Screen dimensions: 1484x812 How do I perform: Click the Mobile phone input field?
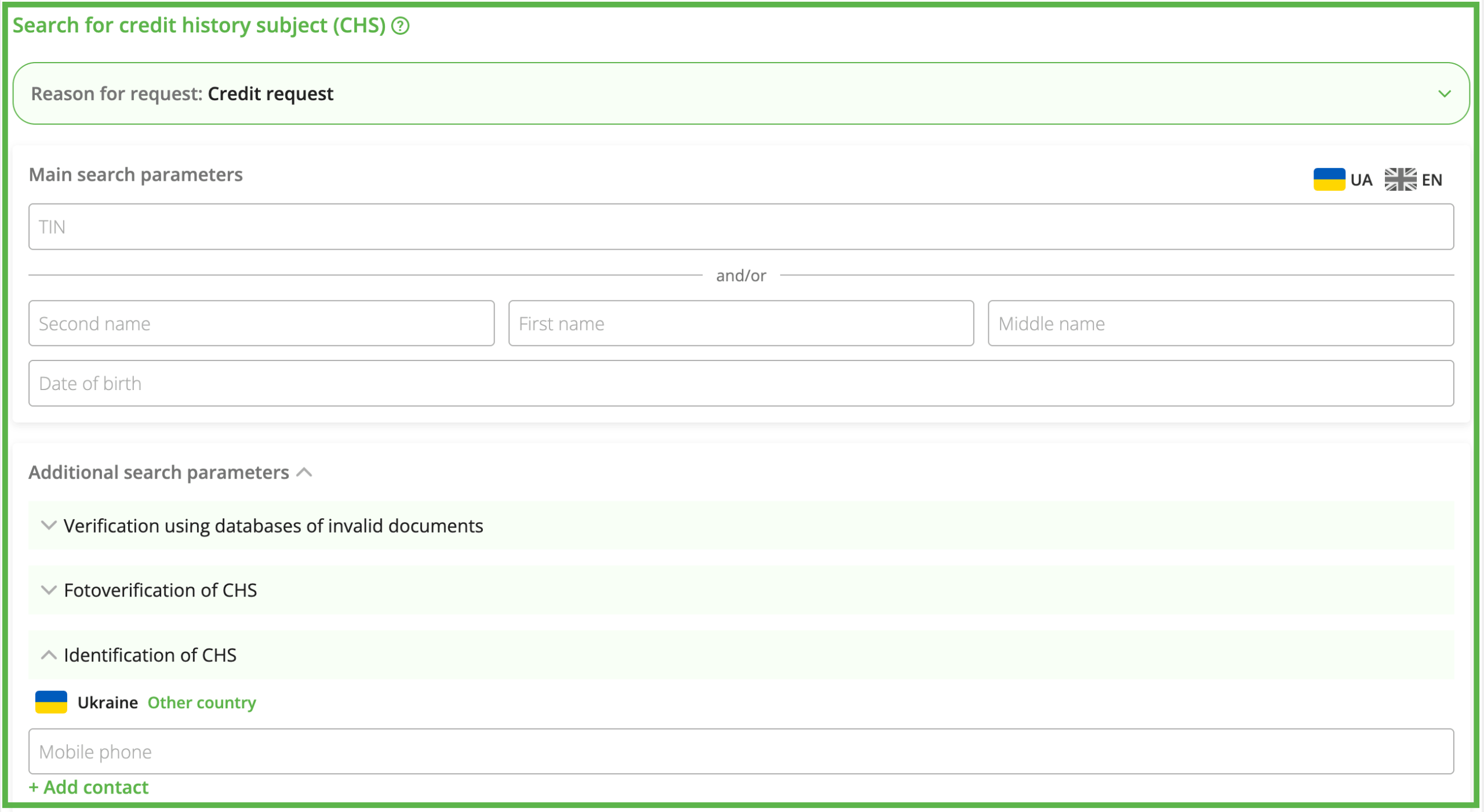click(x=741, y=752)
